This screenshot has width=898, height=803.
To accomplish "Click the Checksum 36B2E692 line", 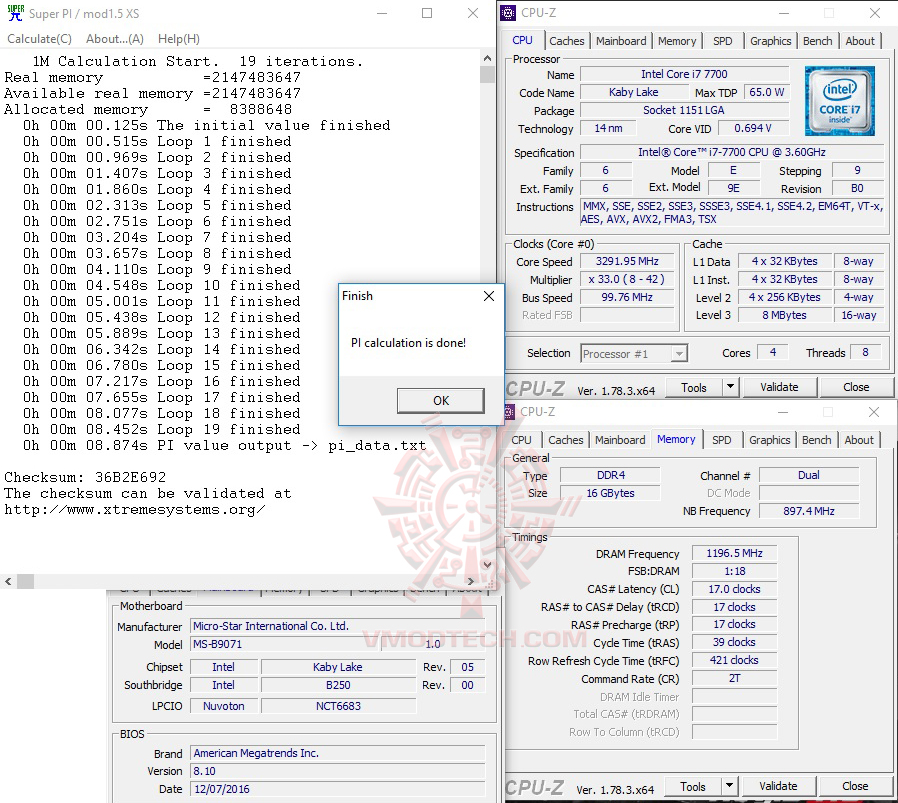I will [x=85, y=478].
